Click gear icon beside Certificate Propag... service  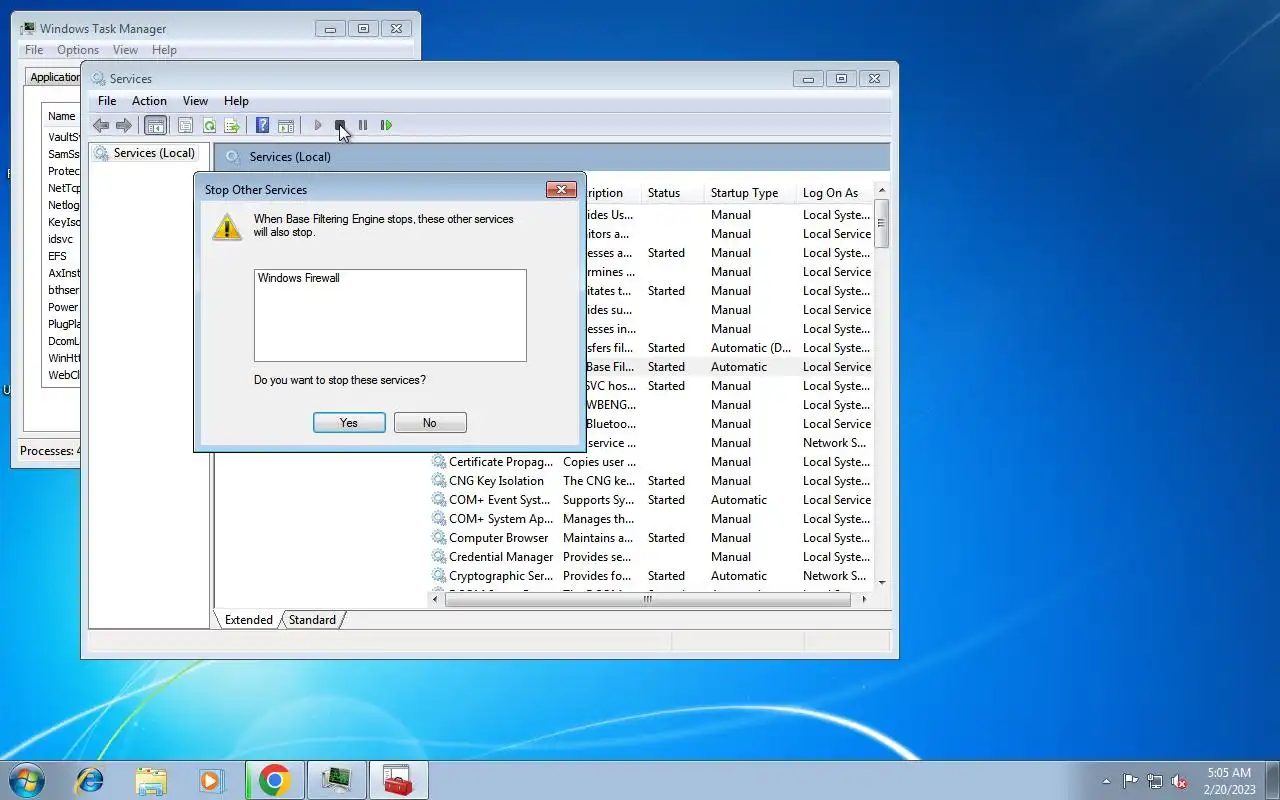point(439,462)
